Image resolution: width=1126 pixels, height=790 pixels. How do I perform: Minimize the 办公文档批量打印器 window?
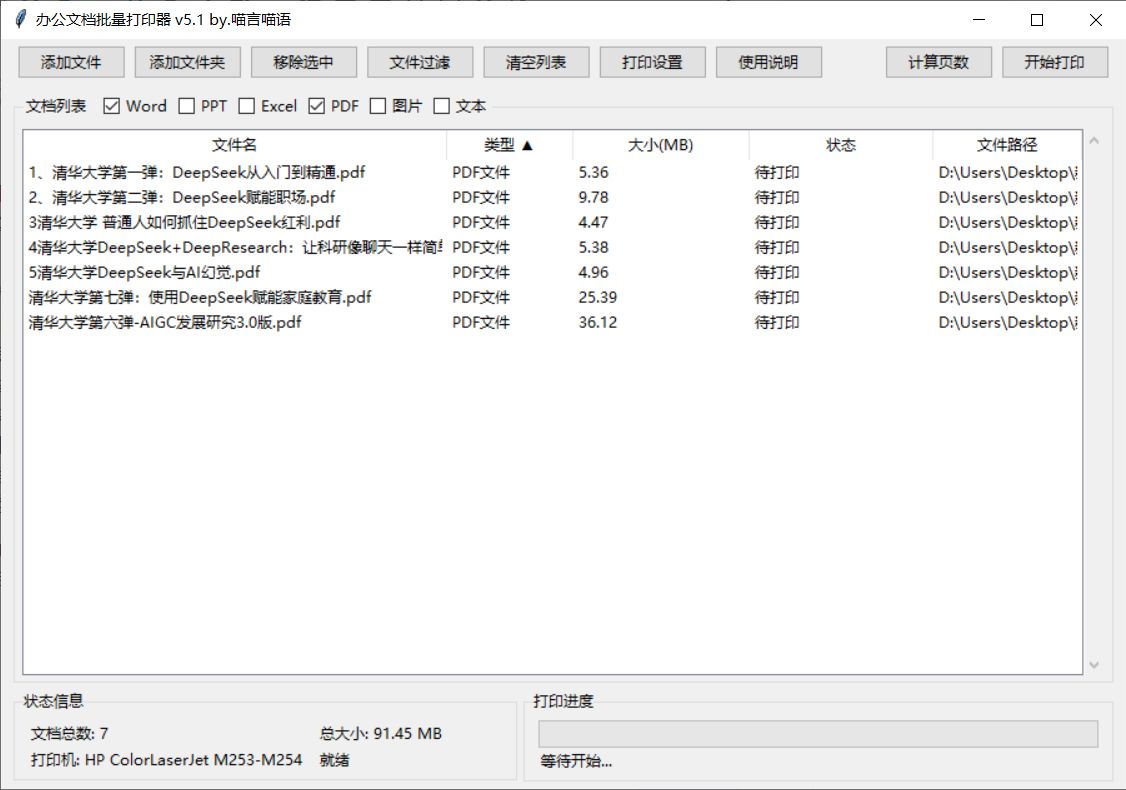[x=979, y=20]
